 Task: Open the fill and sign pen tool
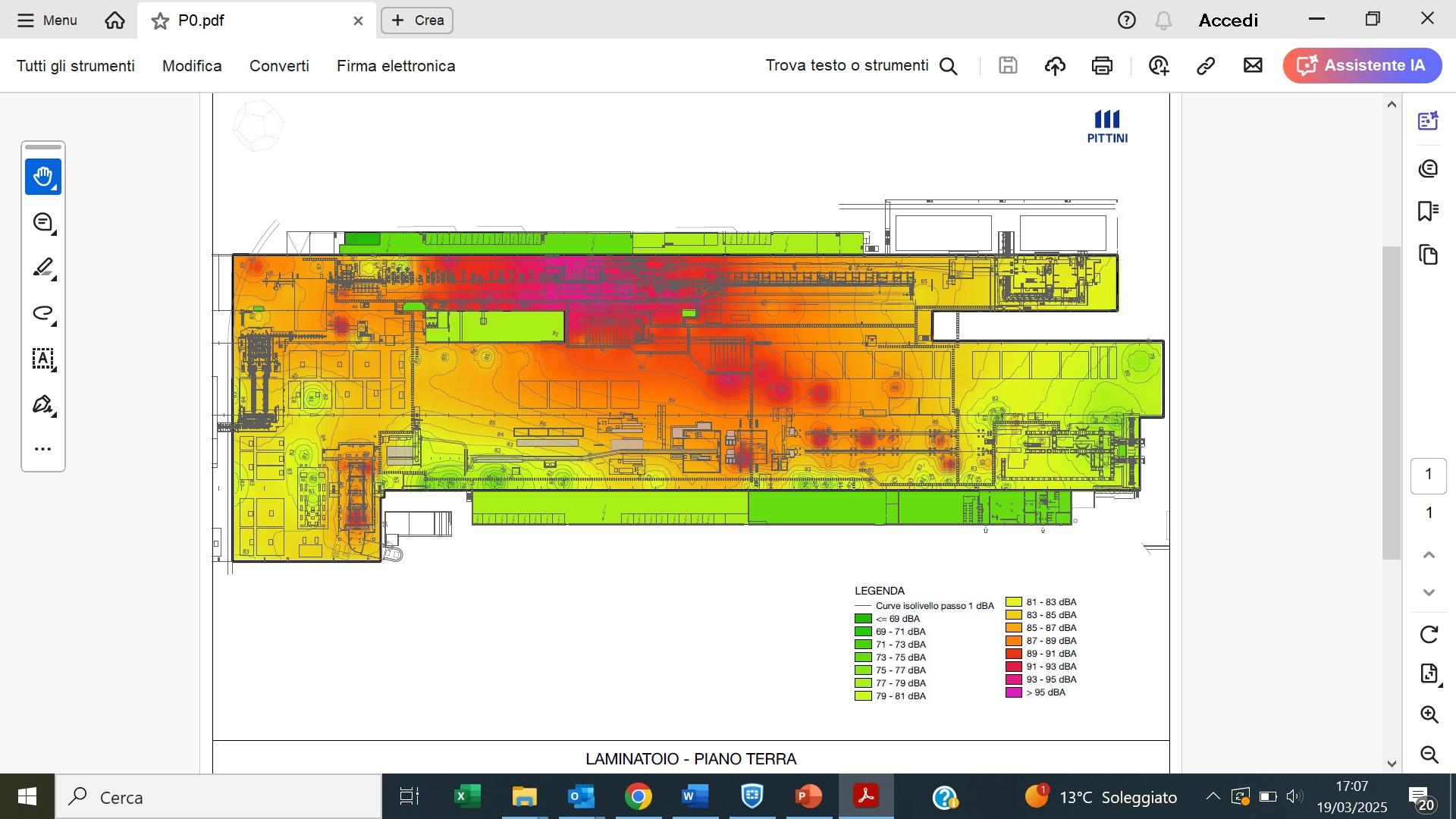(43, 404)
